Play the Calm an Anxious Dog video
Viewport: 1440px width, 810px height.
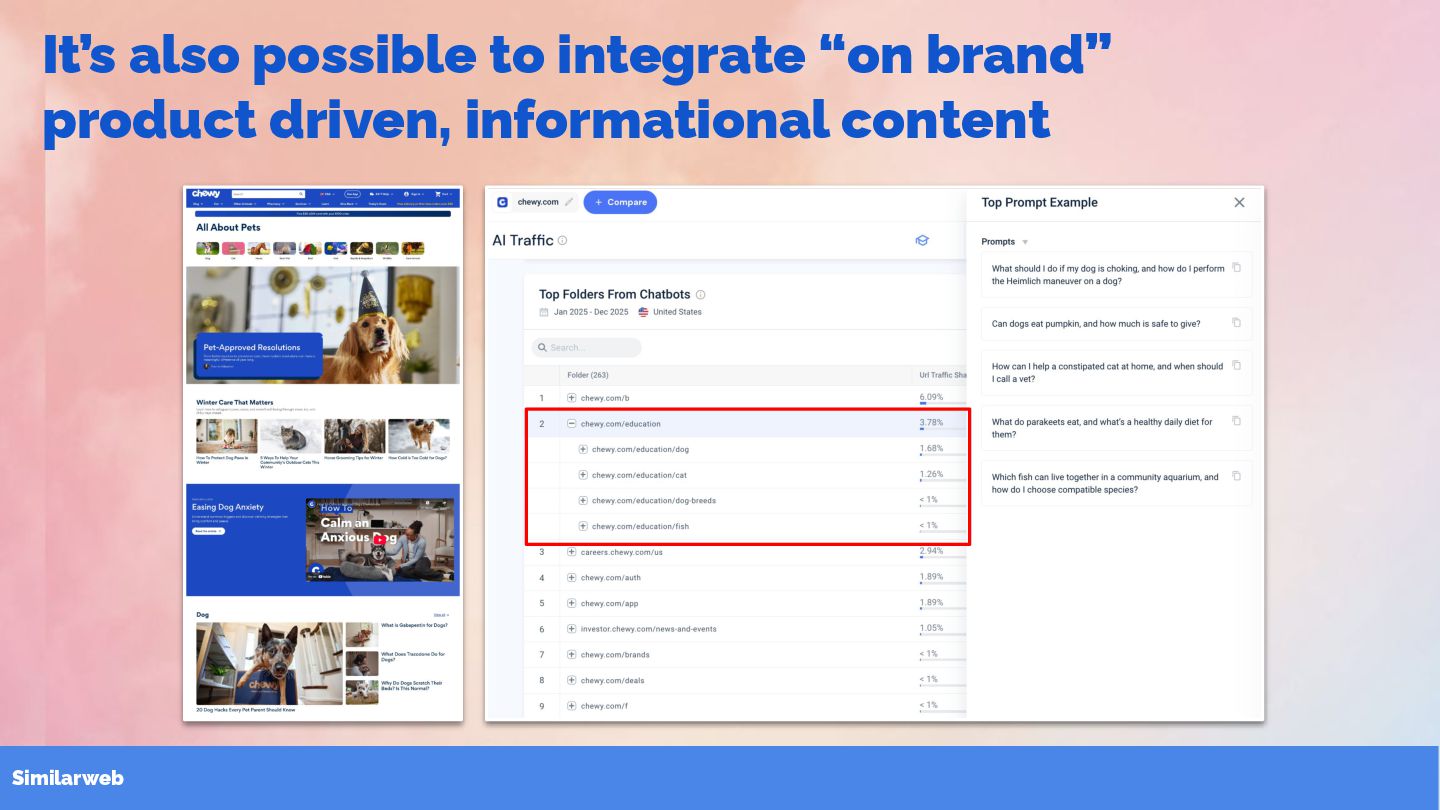tap(380, 538)
